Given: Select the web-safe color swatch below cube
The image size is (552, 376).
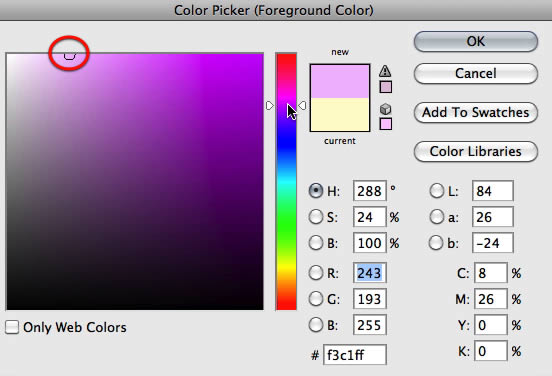Looking at the screenshot, I should pyautogui.click(x=385, y=124).
